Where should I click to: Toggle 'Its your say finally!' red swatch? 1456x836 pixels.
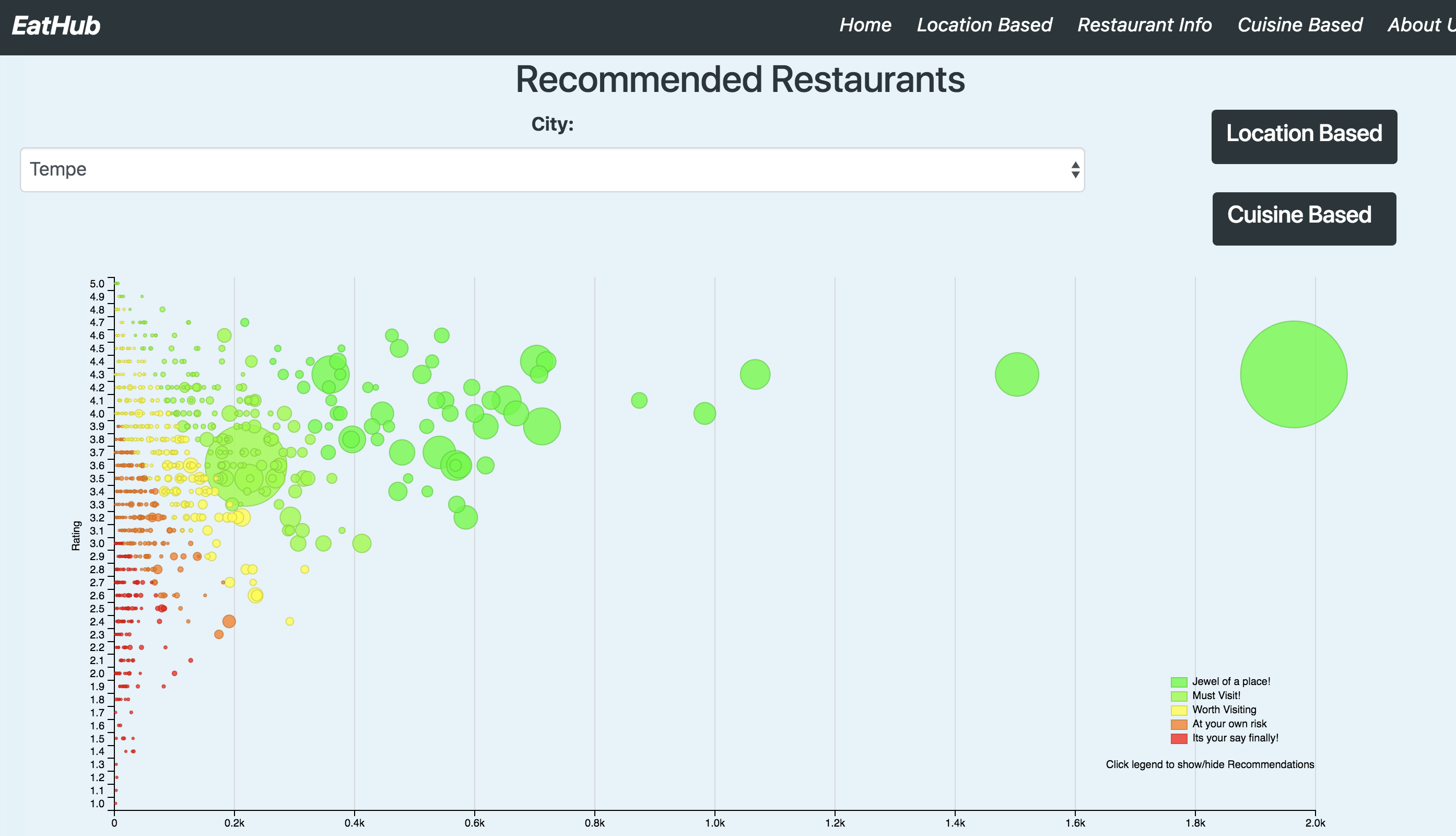click(1178, 738)
